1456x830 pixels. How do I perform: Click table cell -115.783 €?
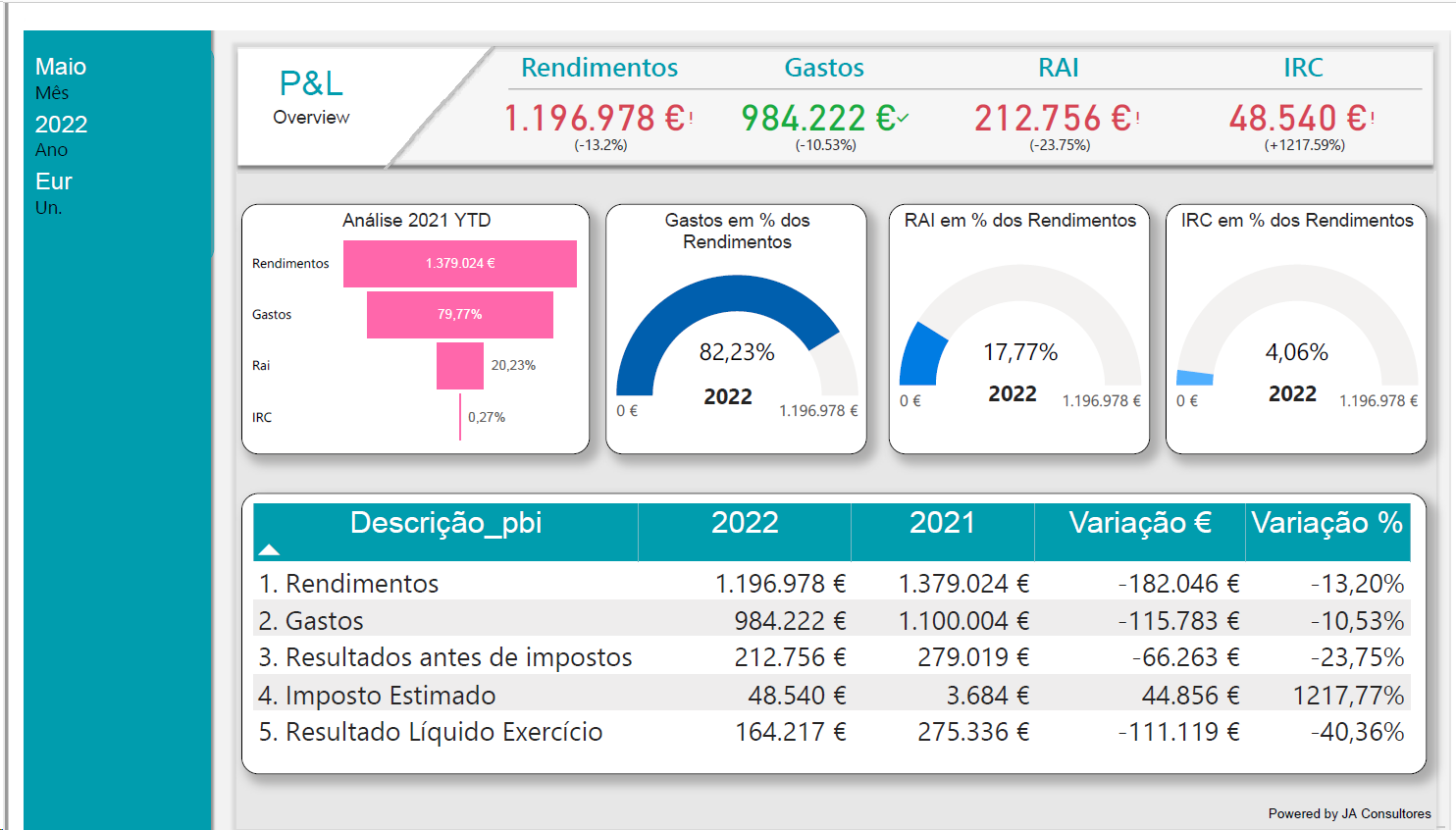pyautogui.click(x=1178, y=621)
